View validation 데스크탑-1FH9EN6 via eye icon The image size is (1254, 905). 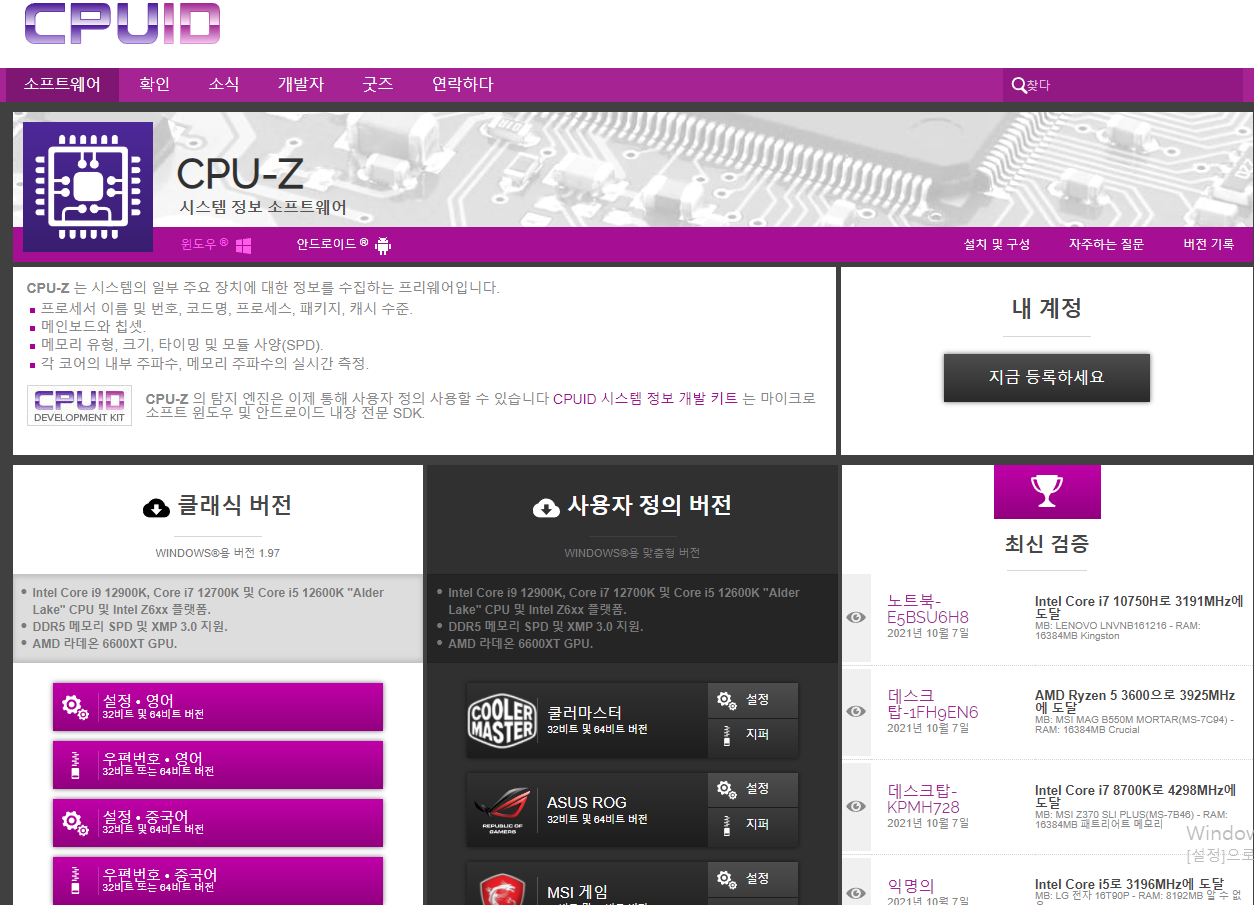[x=856, y=712]
